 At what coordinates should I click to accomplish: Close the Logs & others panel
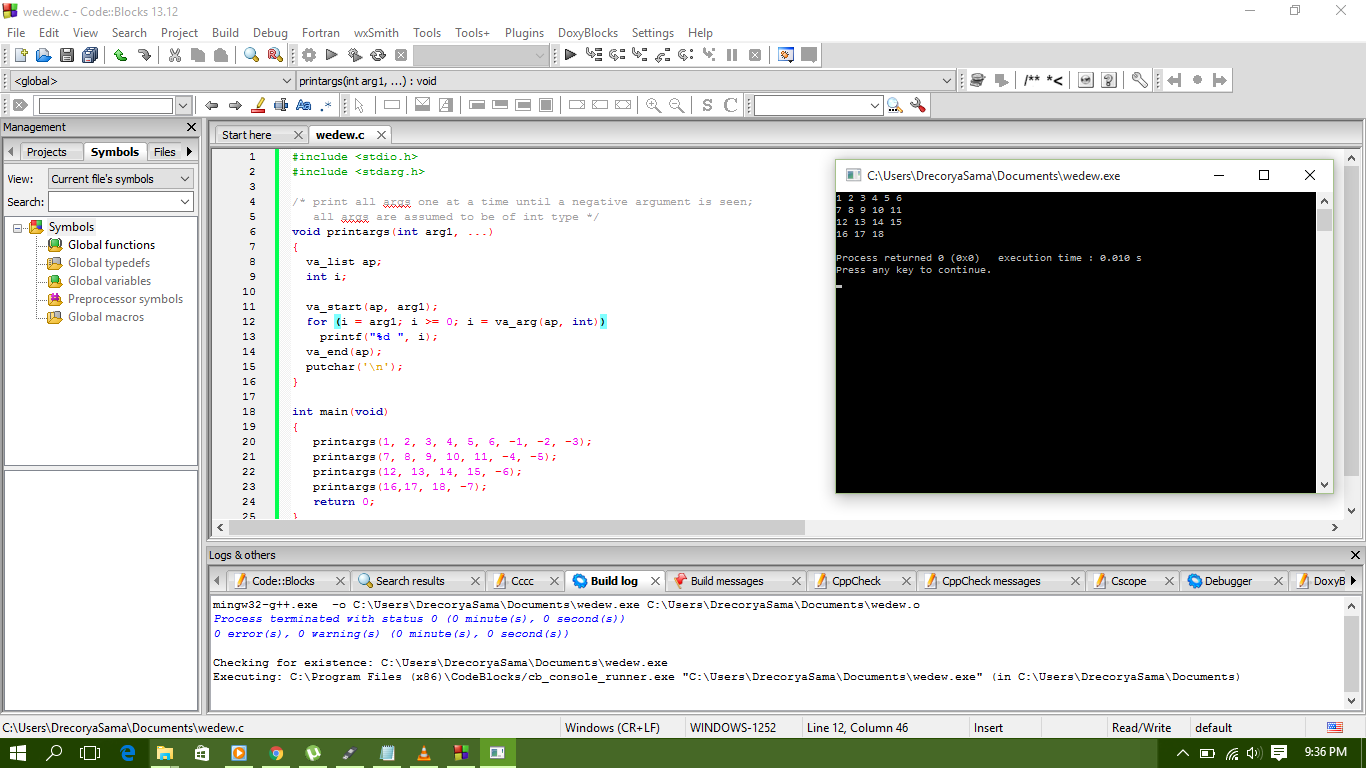(x=1356, y=555)
